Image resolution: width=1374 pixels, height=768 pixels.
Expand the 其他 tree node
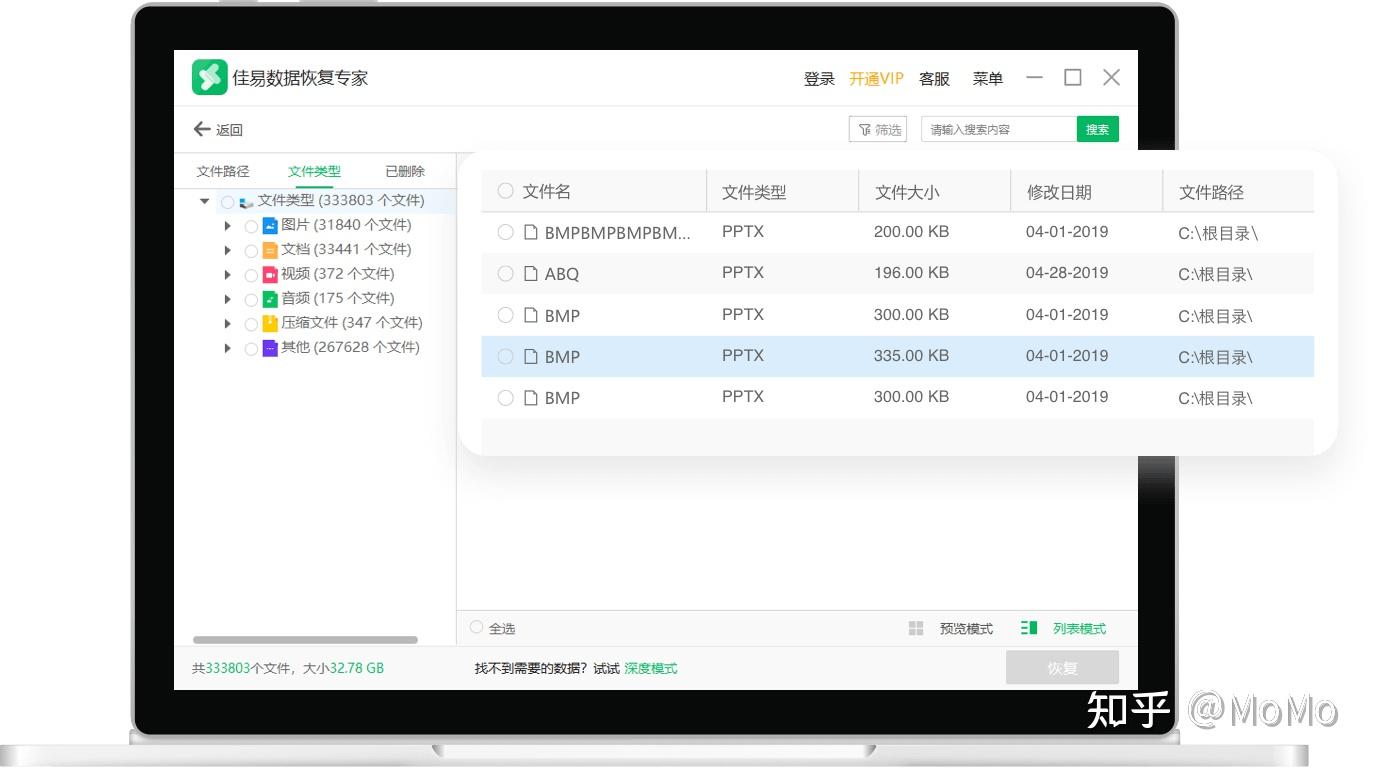(x=229, y=348)
